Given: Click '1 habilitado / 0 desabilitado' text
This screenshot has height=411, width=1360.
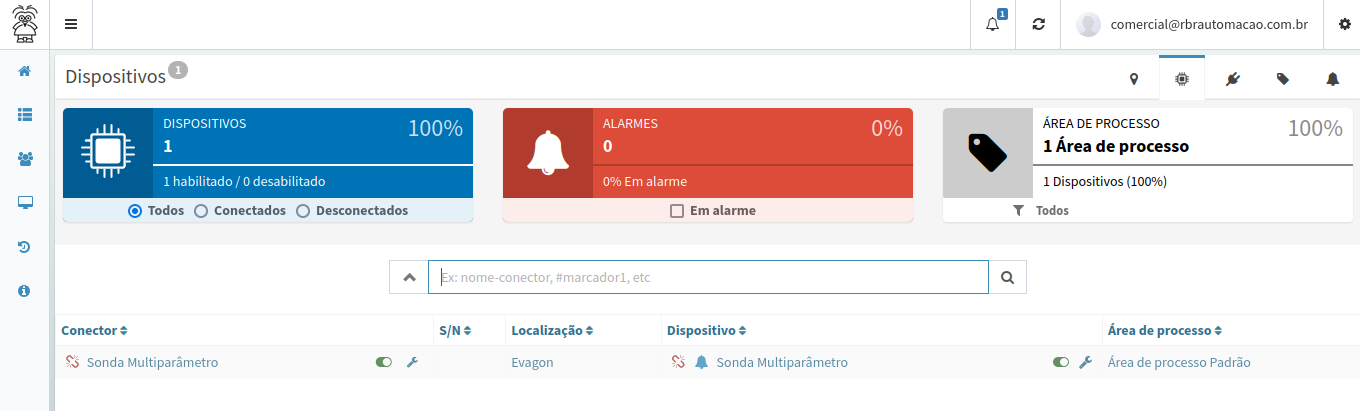Looking at the screenshot, I should (x=244, y=182).
